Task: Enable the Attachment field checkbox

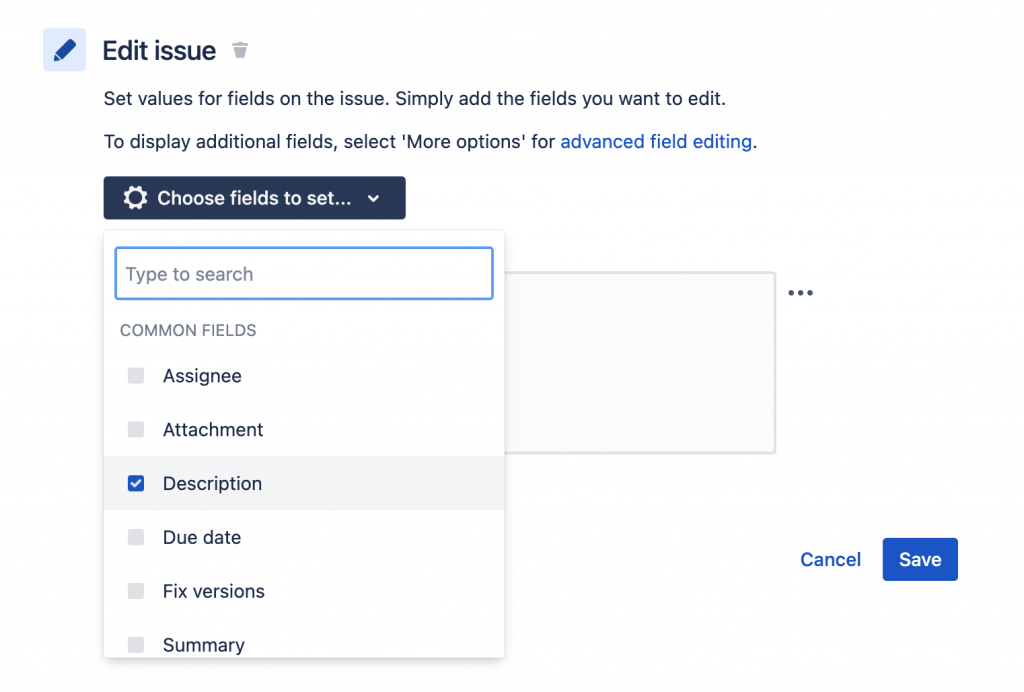Action: [136, 430]
